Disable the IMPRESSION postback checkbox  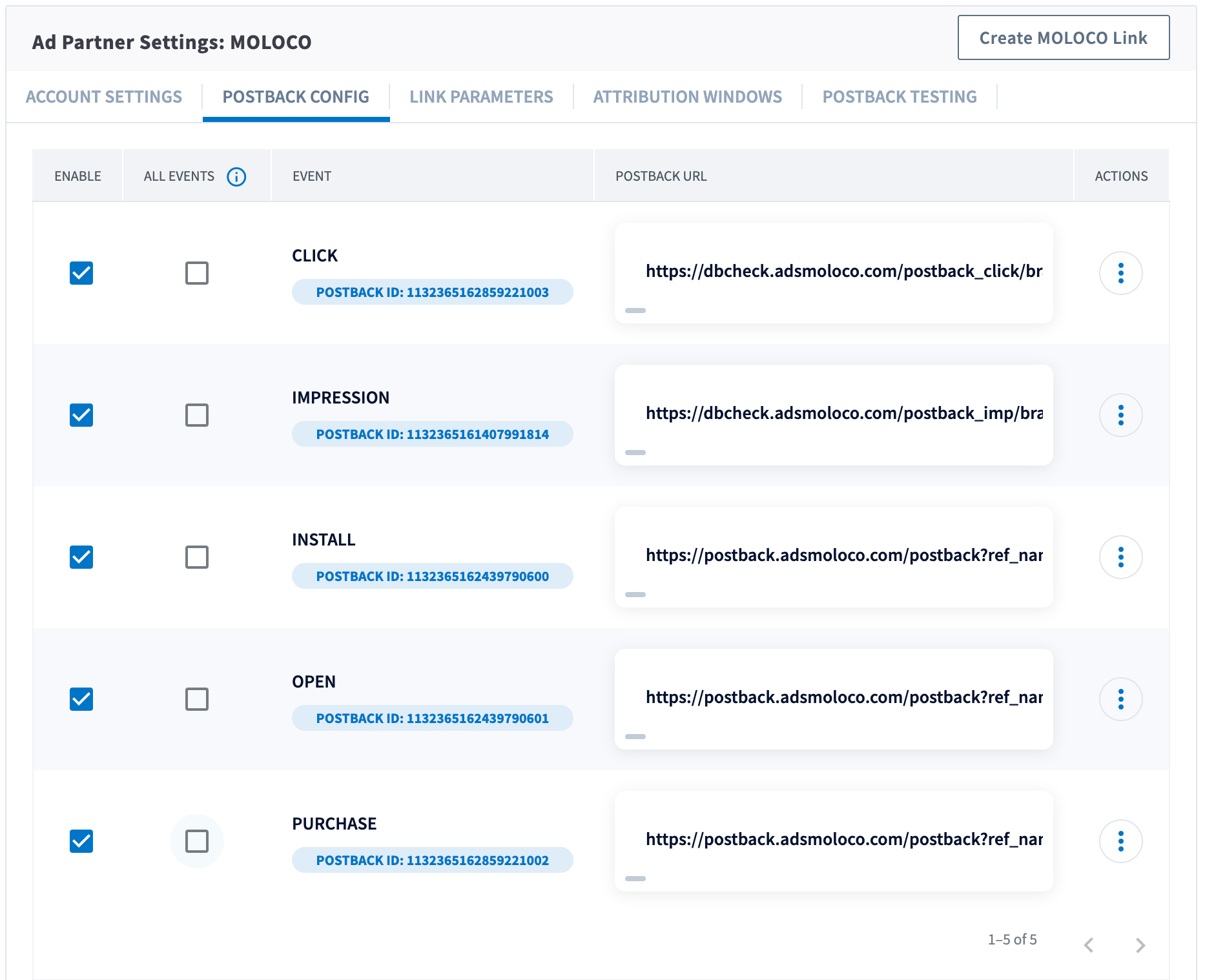81,415
